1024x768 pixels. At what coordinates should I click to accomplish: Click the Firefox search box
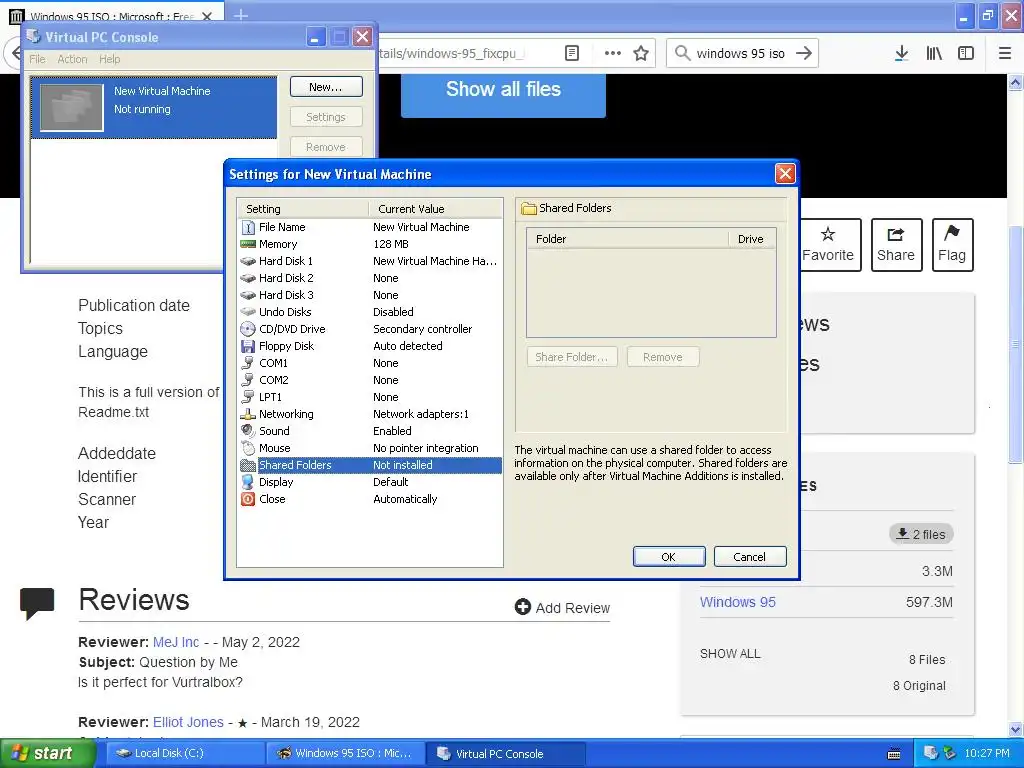click(x=742, y=54)
